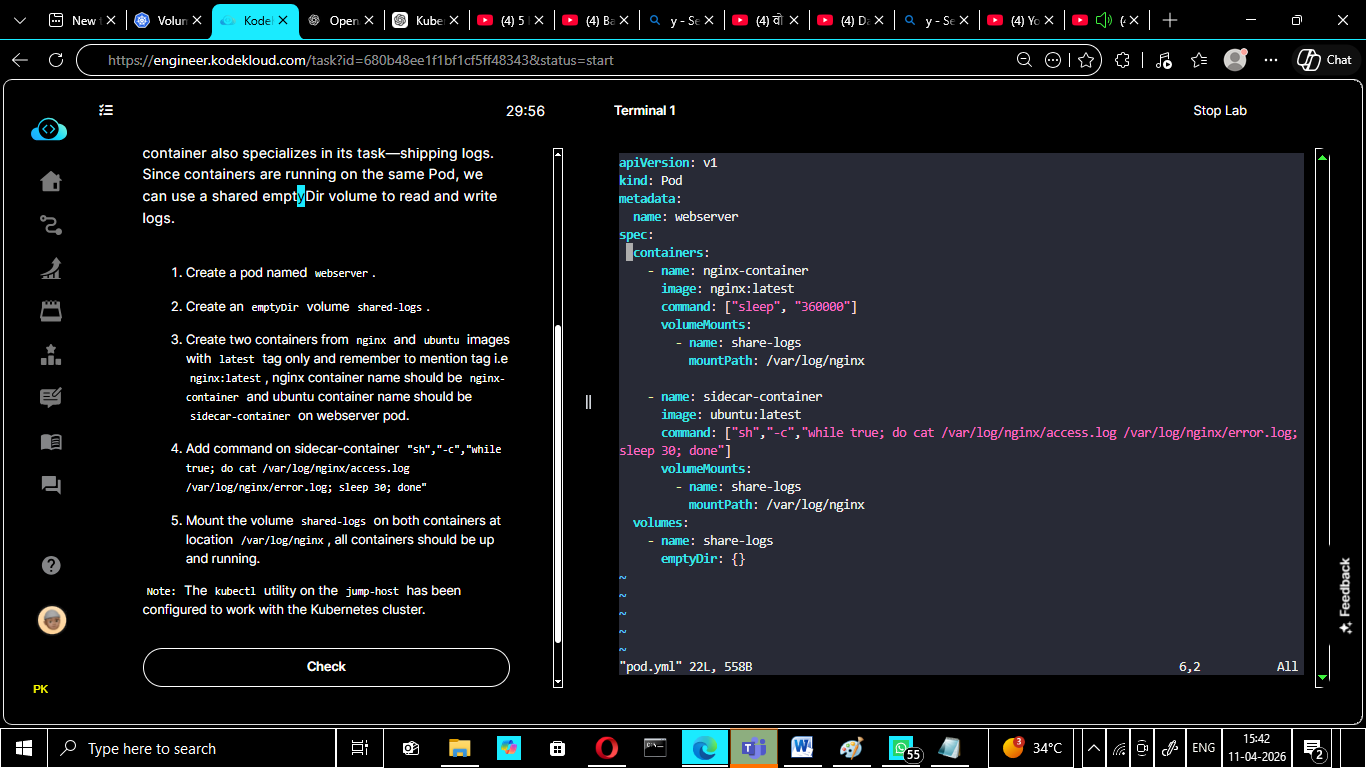Switch to the Terminal 1 tab

coord(644,111)
